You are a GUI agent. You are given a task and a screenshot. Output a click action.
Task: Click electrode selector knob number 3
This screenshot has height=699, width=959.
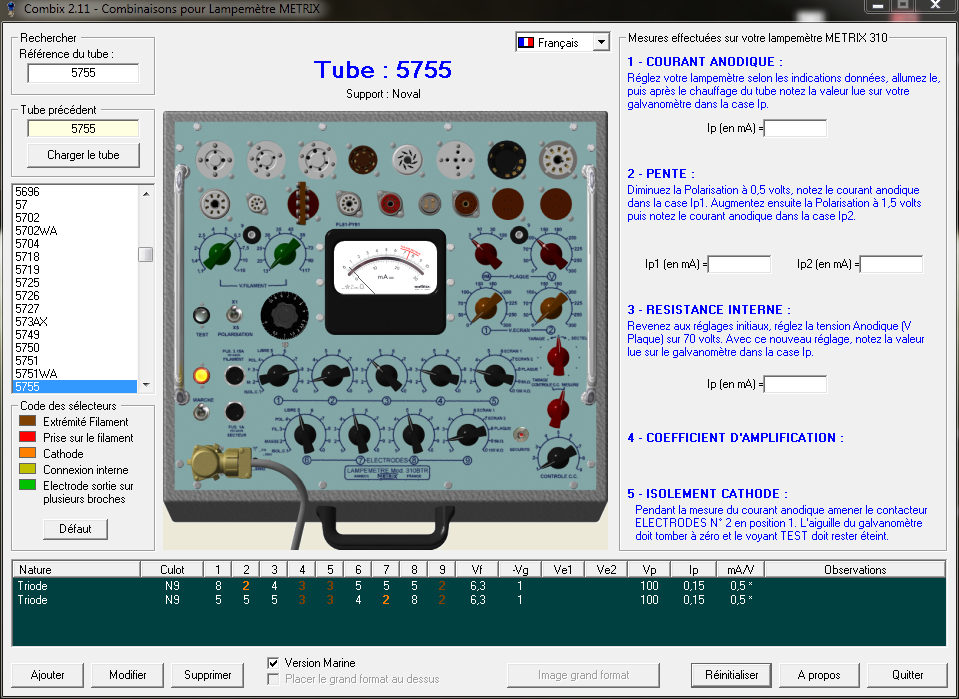(387, 375)
